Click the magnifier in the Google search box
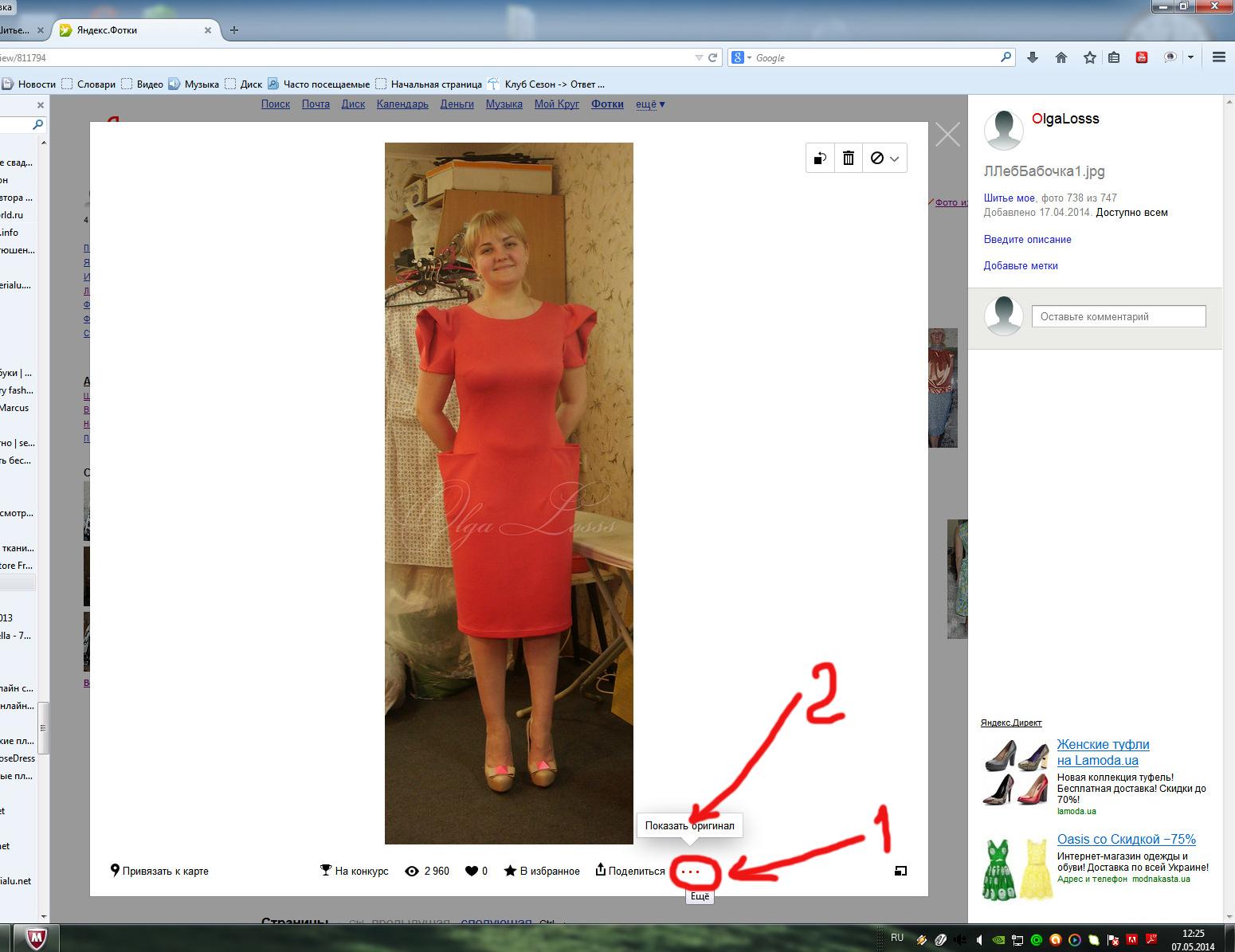 [1006, 57]
